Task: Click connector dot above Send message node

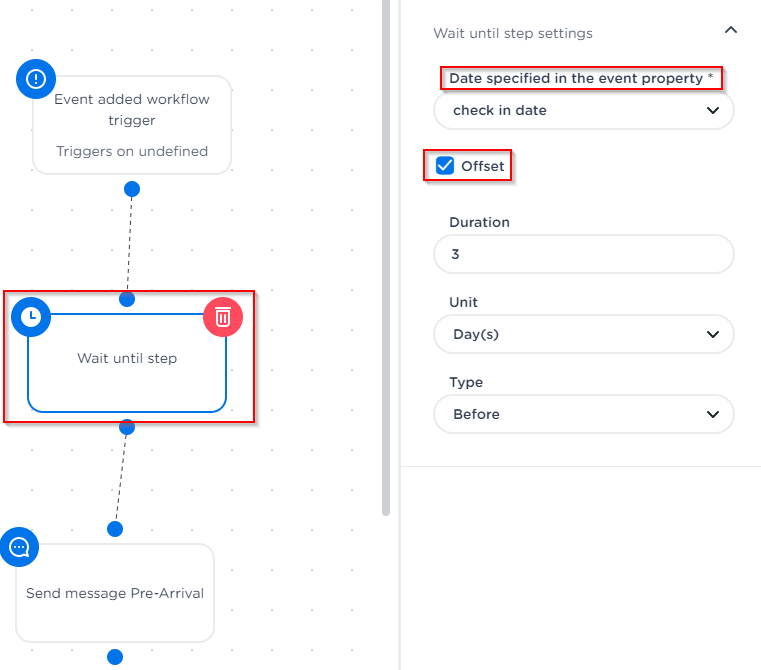Action: click(x=115, y=529)
